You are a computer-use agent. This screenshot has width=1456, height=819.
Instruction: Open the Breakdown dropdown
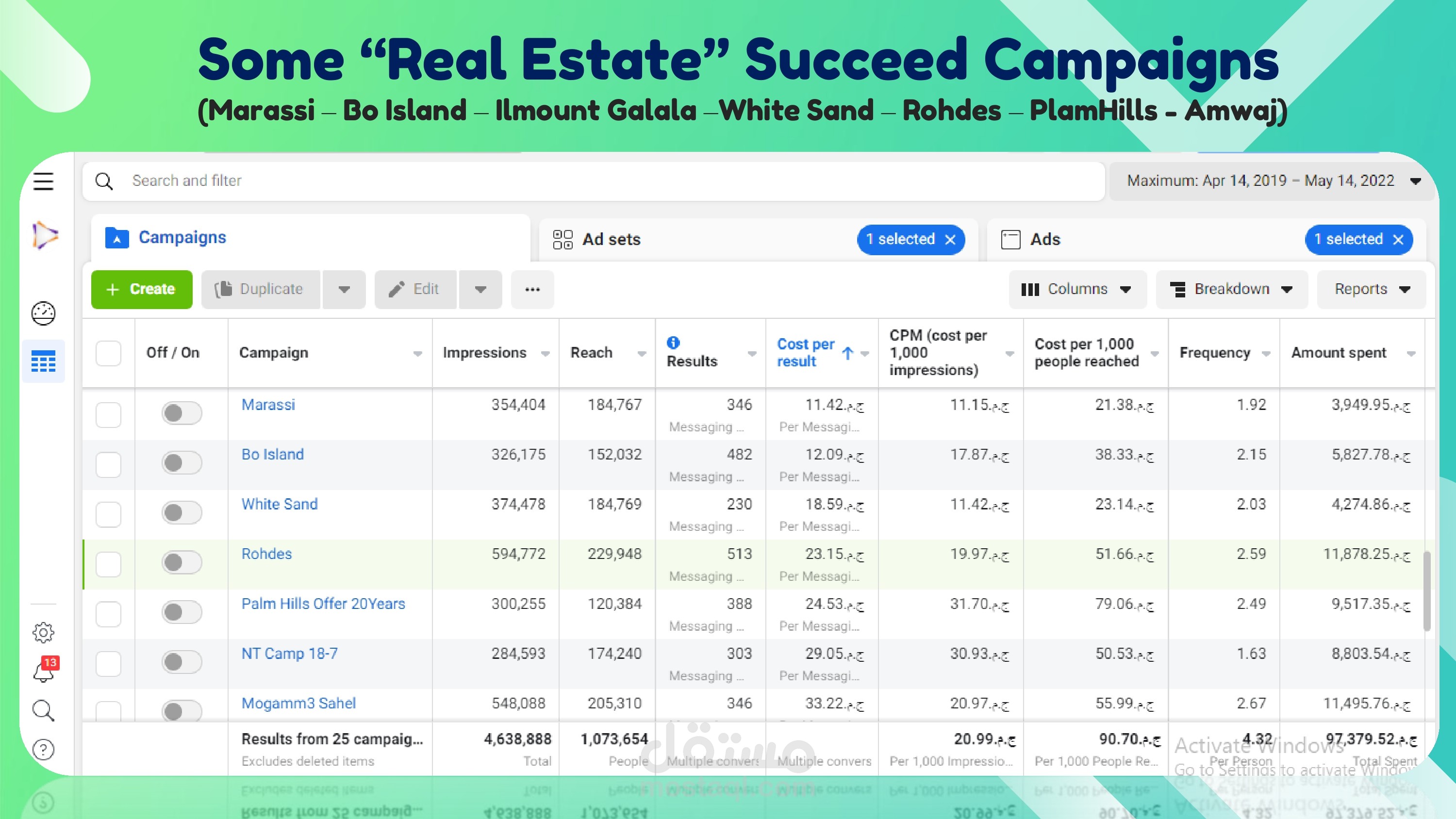pyautogui.click(x=1232, y=289)
